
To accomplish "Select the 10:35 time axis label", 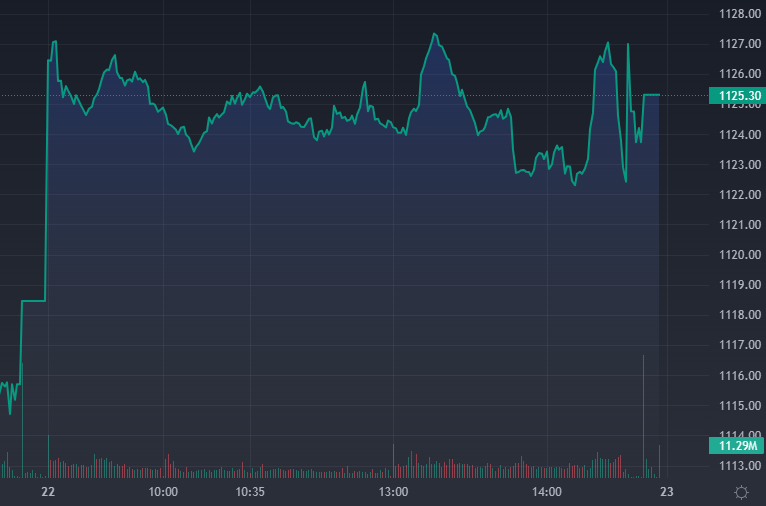I will pyautogui.click(x=249, y=492).
